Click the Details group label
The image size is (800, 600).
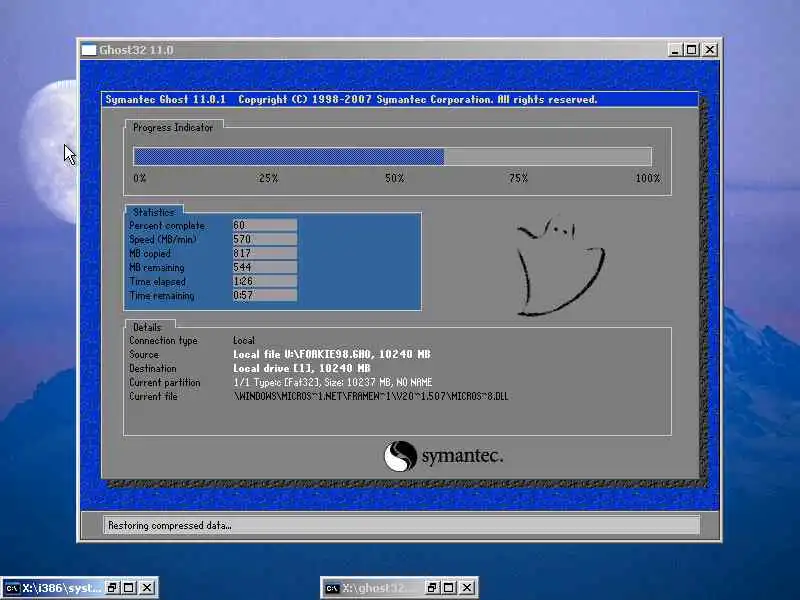147,327
